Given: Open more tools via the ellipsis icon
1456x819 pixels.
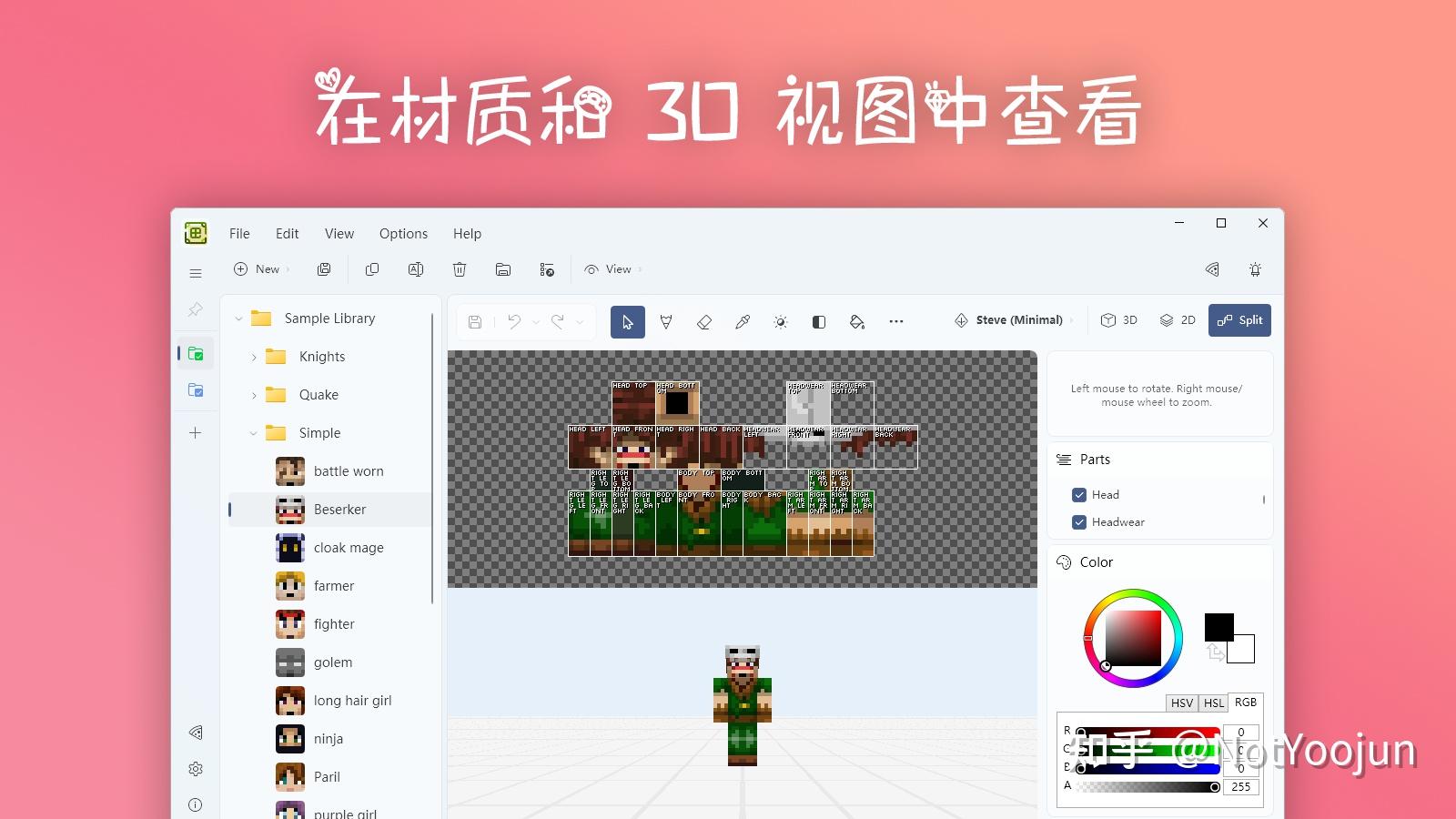Looking at the screenshot, I should (x=896, y=320).
